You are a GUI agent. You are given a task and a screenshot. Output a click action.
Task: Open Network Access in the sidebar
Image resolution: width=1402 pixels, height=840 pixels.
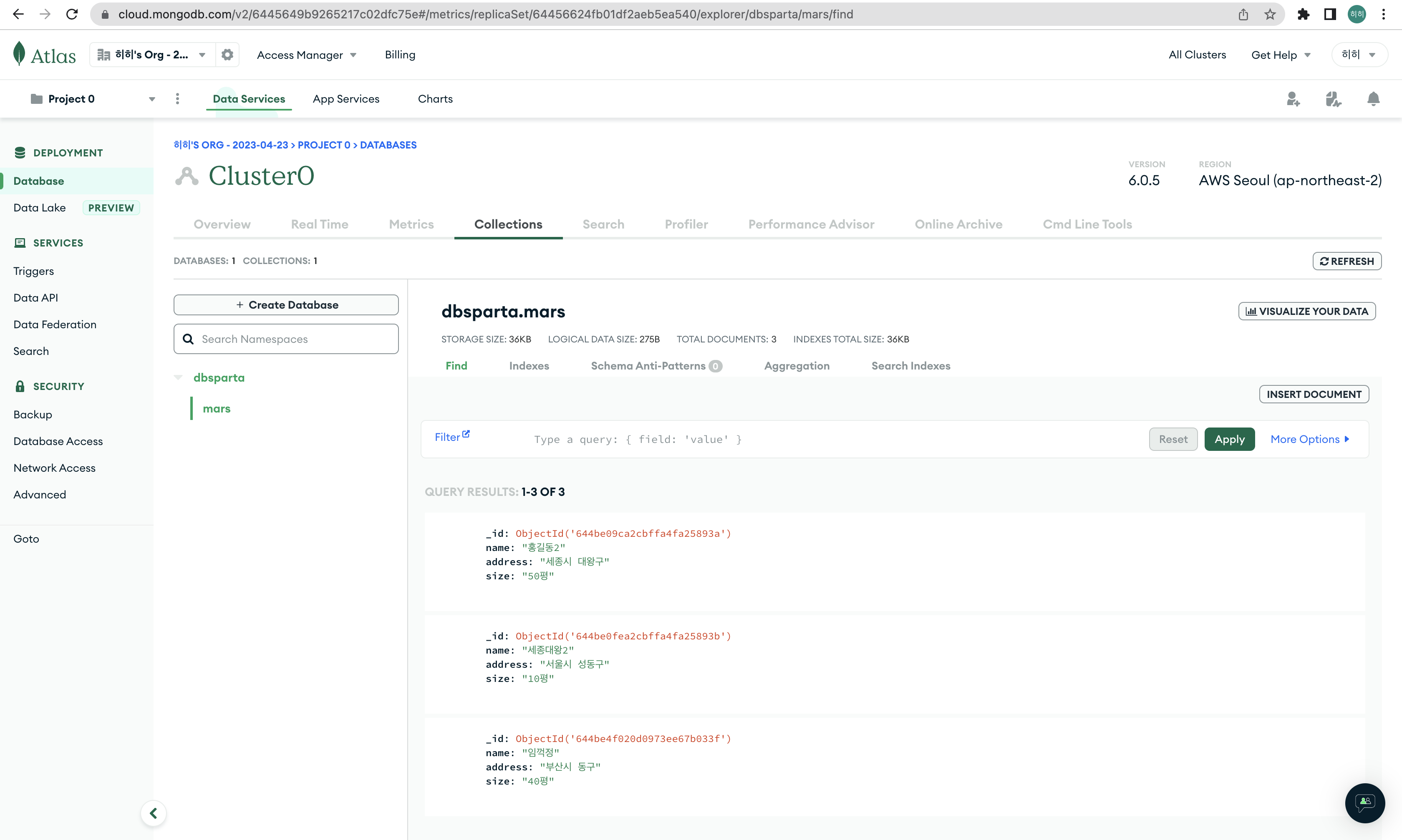tap(54, 468)
